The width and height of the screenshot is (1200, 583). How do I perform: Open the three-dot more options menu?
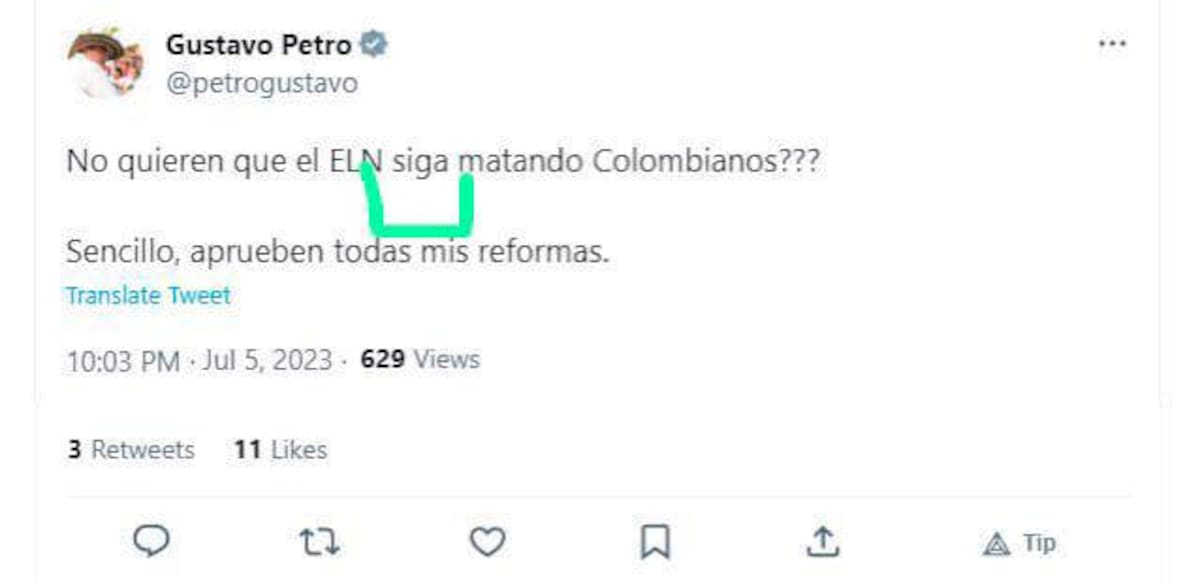pos(1112,45)
